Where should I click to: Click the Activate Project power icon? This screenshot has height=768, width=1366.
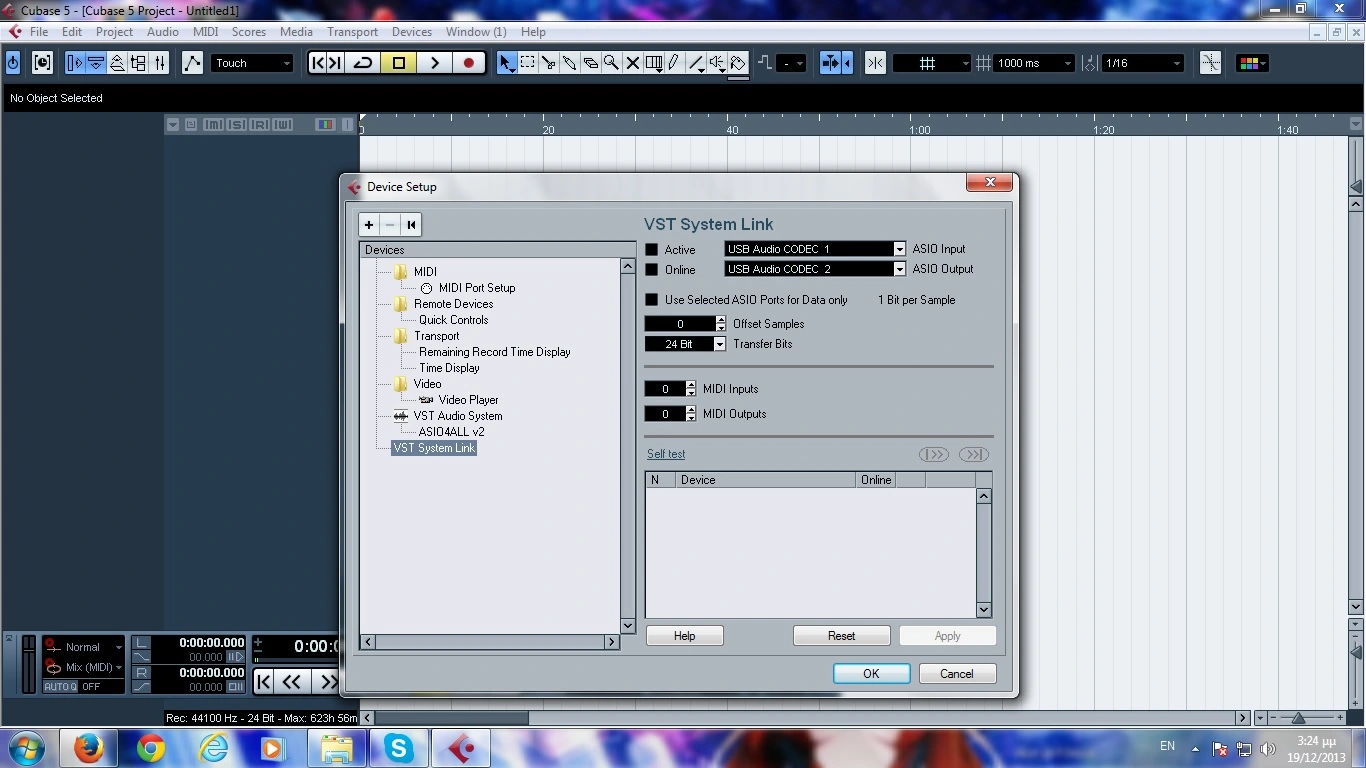[13, 63]
